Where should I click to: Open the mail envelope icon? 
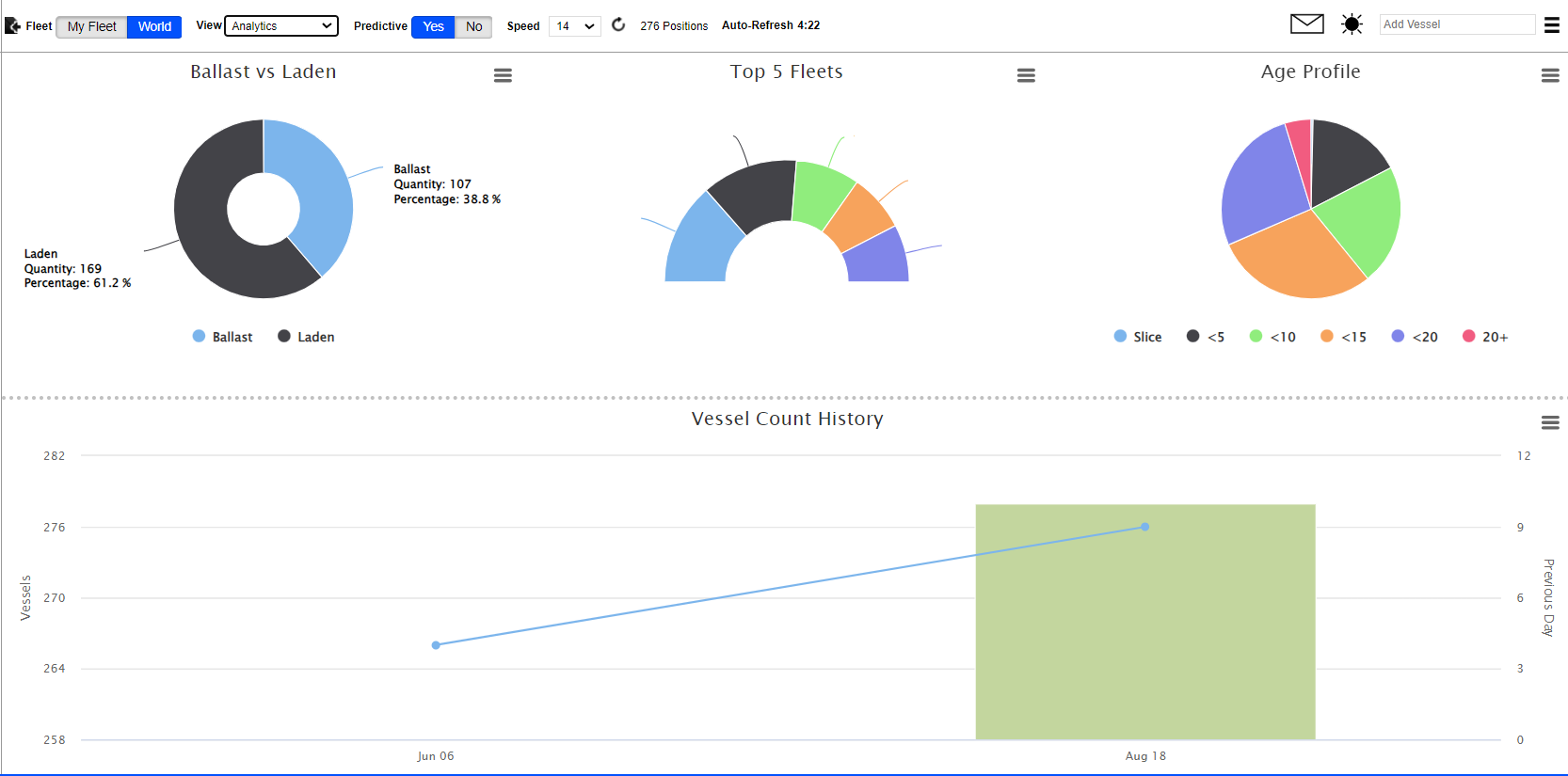pyautogui.click(x=1306, y=24)
